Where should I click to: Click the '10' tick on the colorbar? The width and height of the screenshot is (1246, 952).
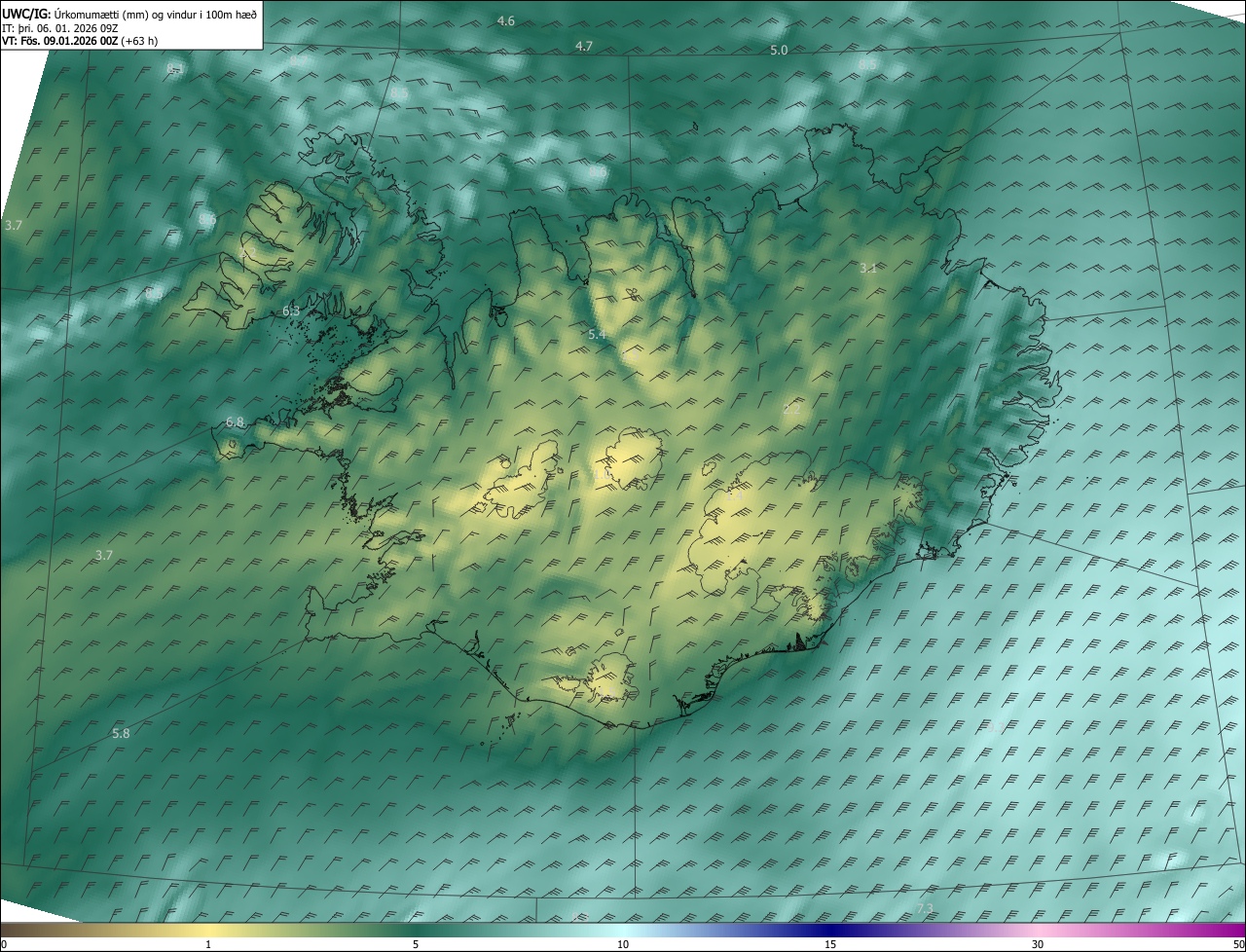click(623, 944)
